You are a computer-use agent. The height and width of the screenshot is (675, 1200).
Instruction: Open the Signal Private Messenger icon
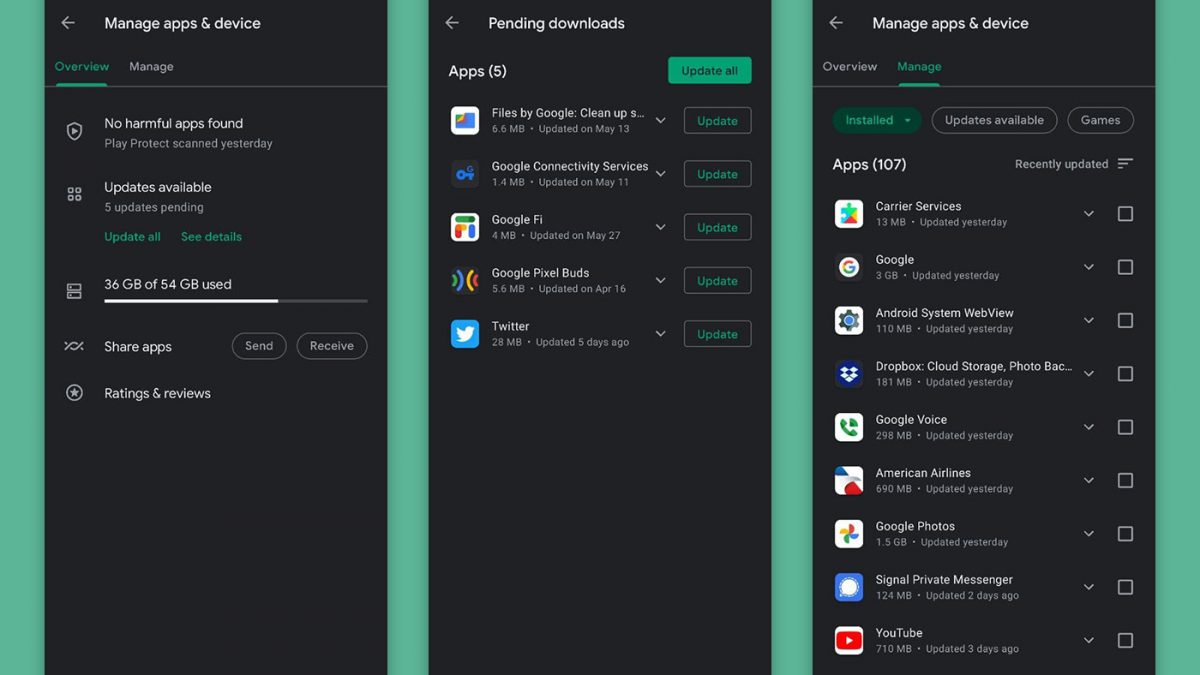pos(849,587)
